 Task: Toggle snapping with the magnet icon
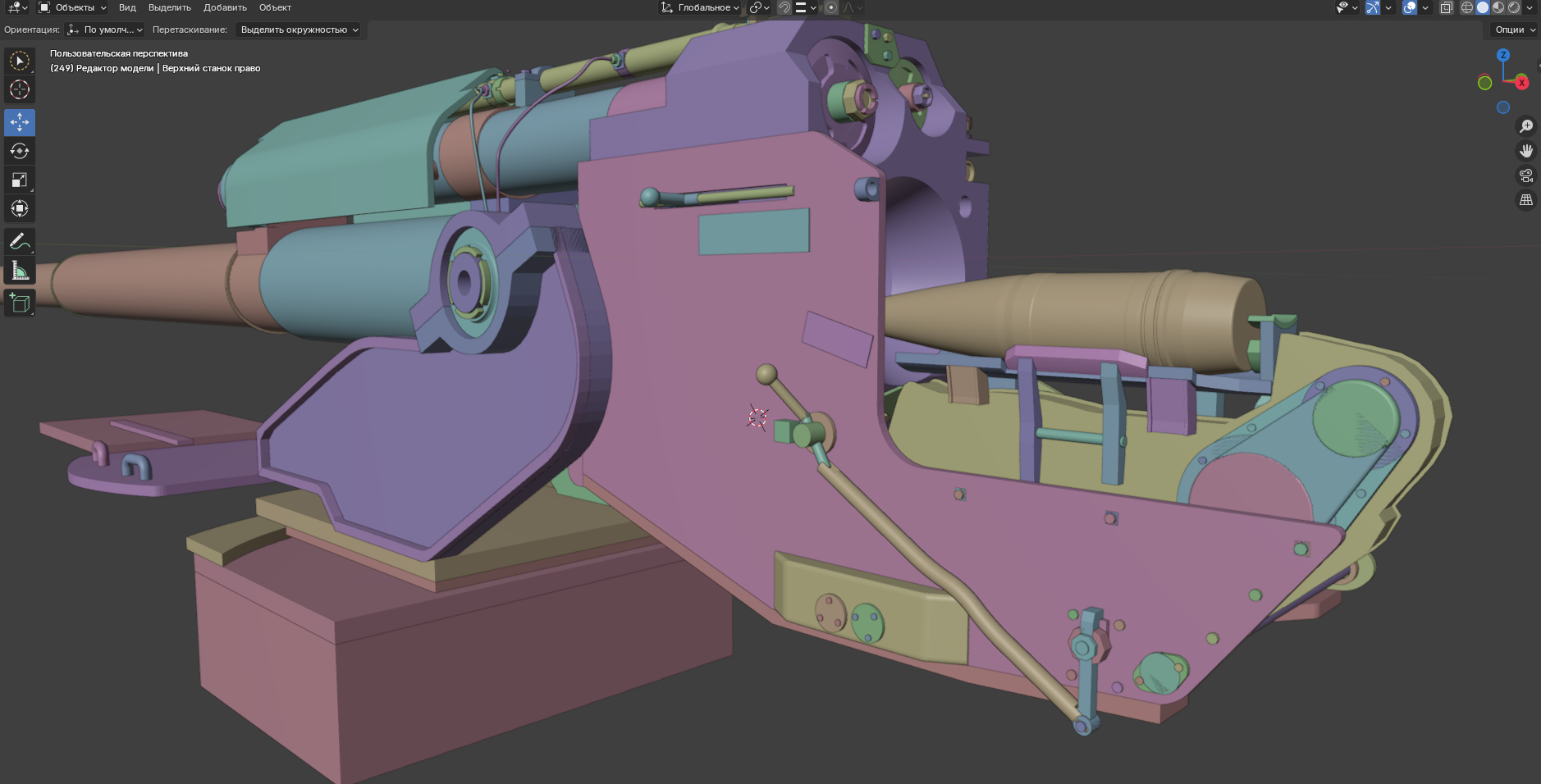pyautogui.click(x=784, y=7)
